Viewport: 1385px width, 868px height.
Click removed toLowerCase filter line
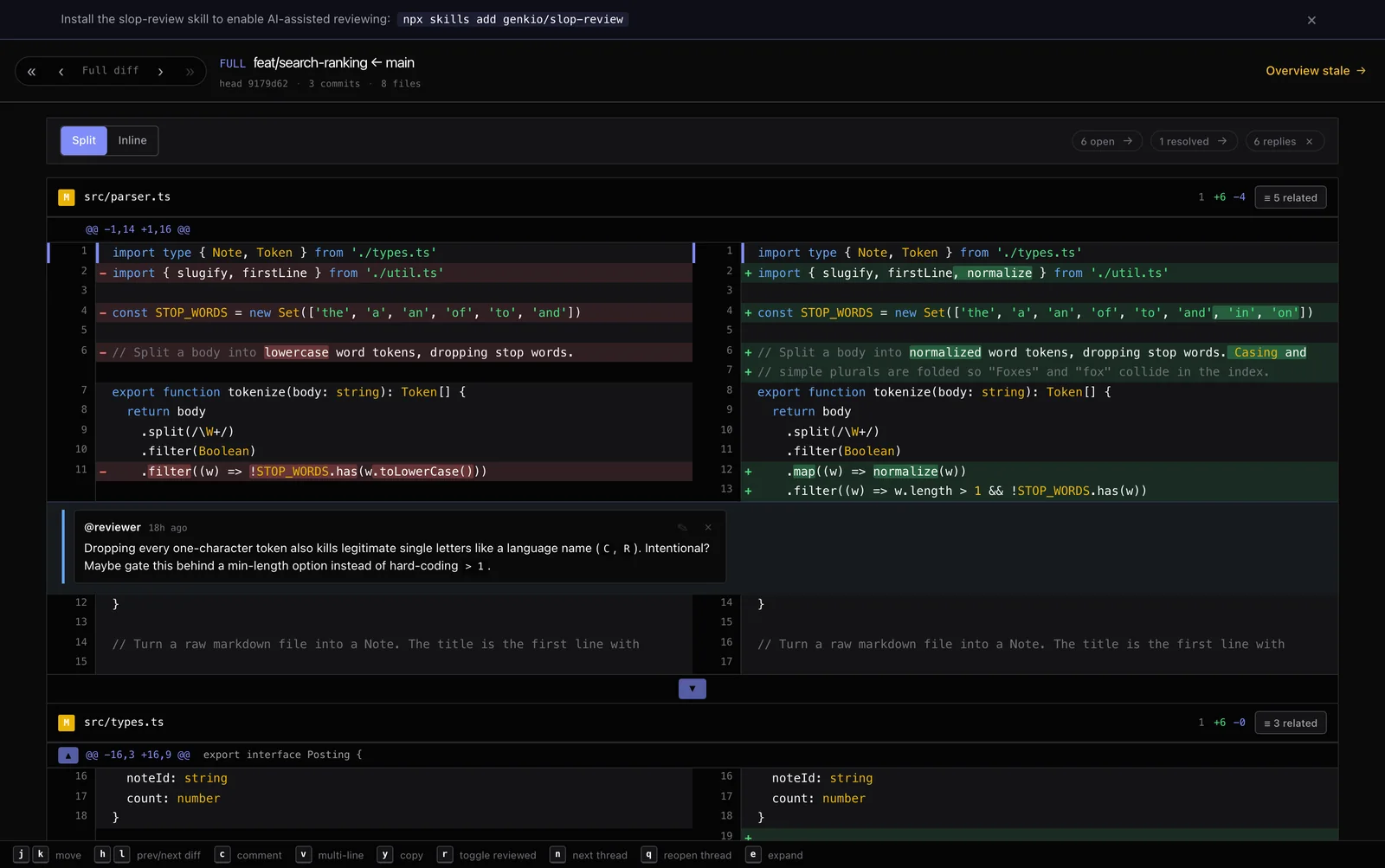tap(394, 472)
